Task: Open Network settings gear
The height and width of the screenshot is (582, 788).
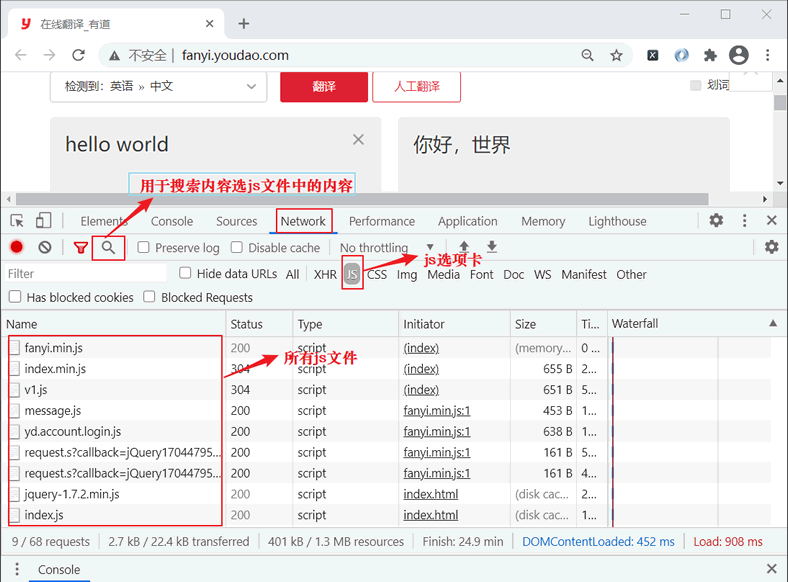Action: pyautogui.click(x=771, y=247)
